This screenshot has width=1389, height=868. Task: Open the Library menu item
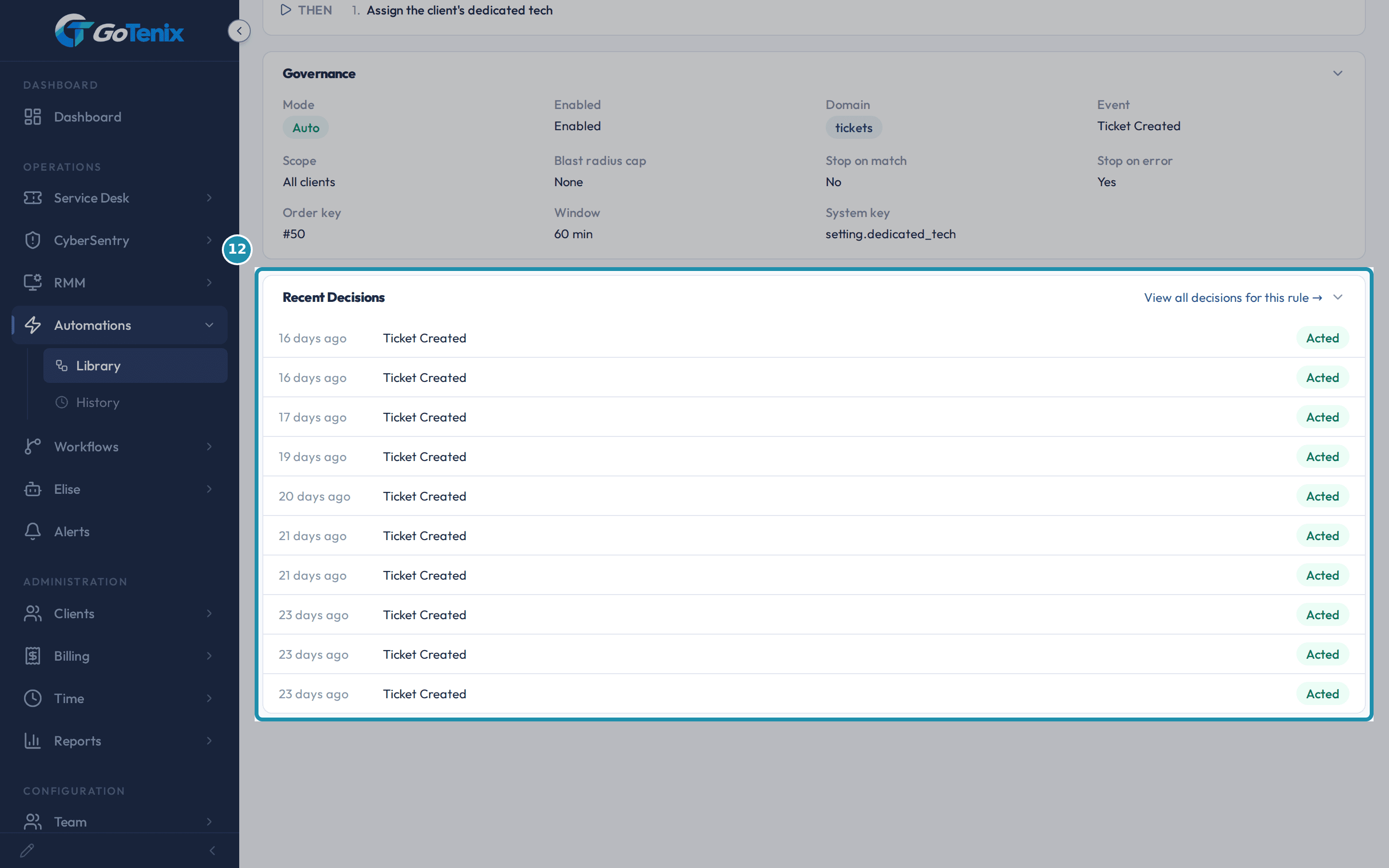[136, 366]
